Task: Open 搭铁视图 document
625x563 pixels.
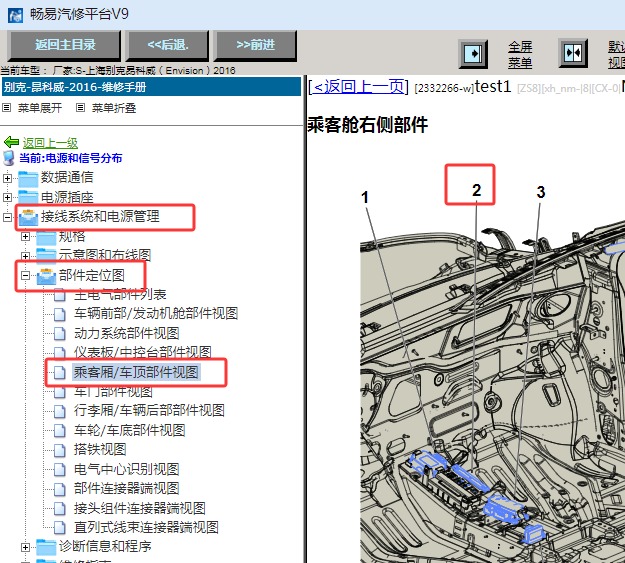Action: coord(100,449)
